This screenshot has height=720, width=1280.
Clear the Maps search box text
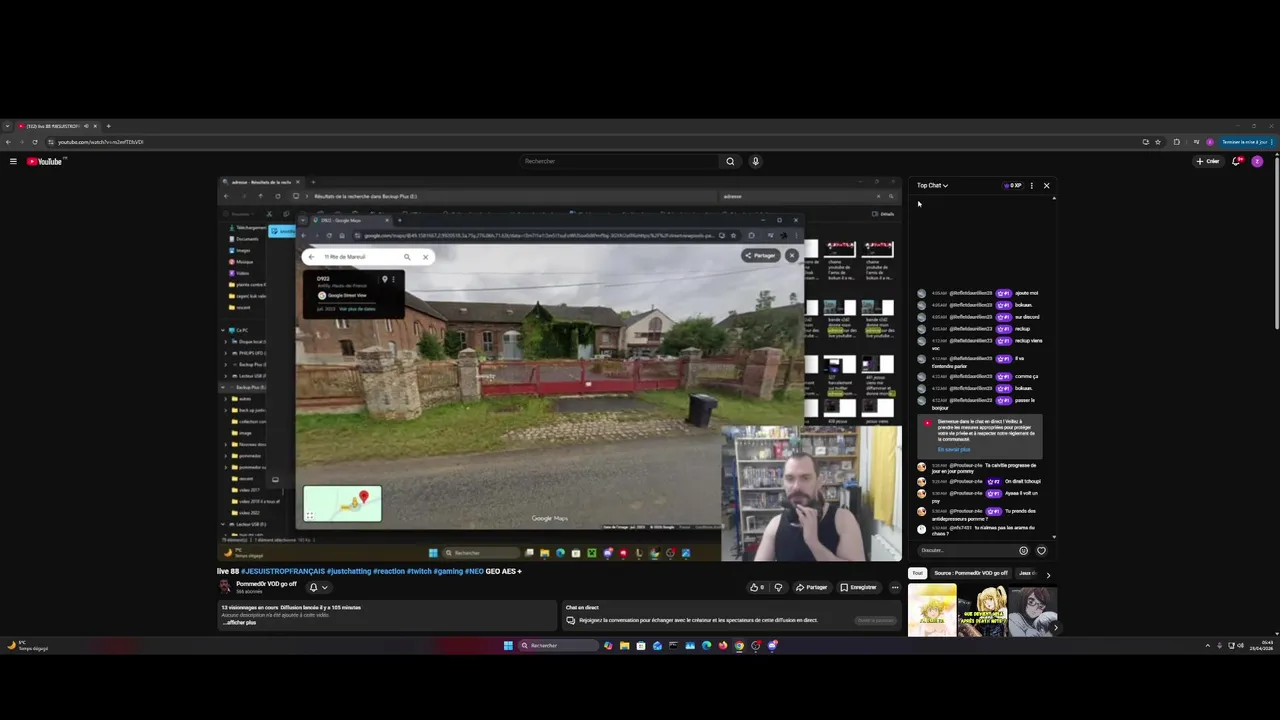coord(425,257)
